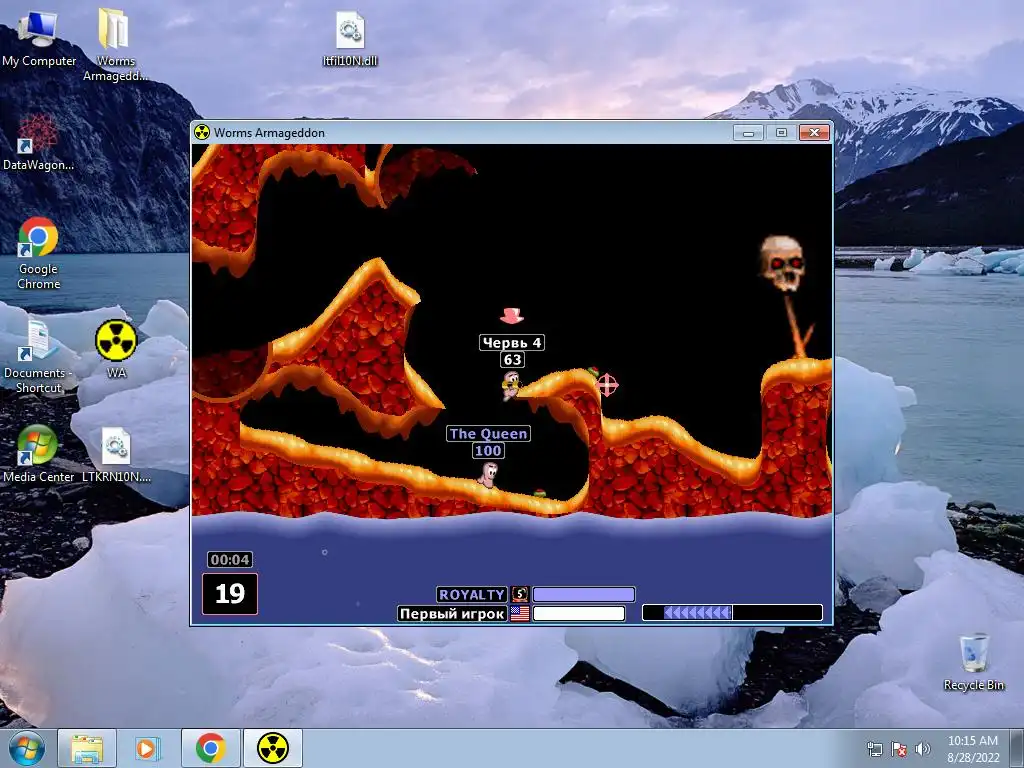The height and width of the screenshot is (768, 1024).
Task: Click the network tray icon
Action: point(874,748)
